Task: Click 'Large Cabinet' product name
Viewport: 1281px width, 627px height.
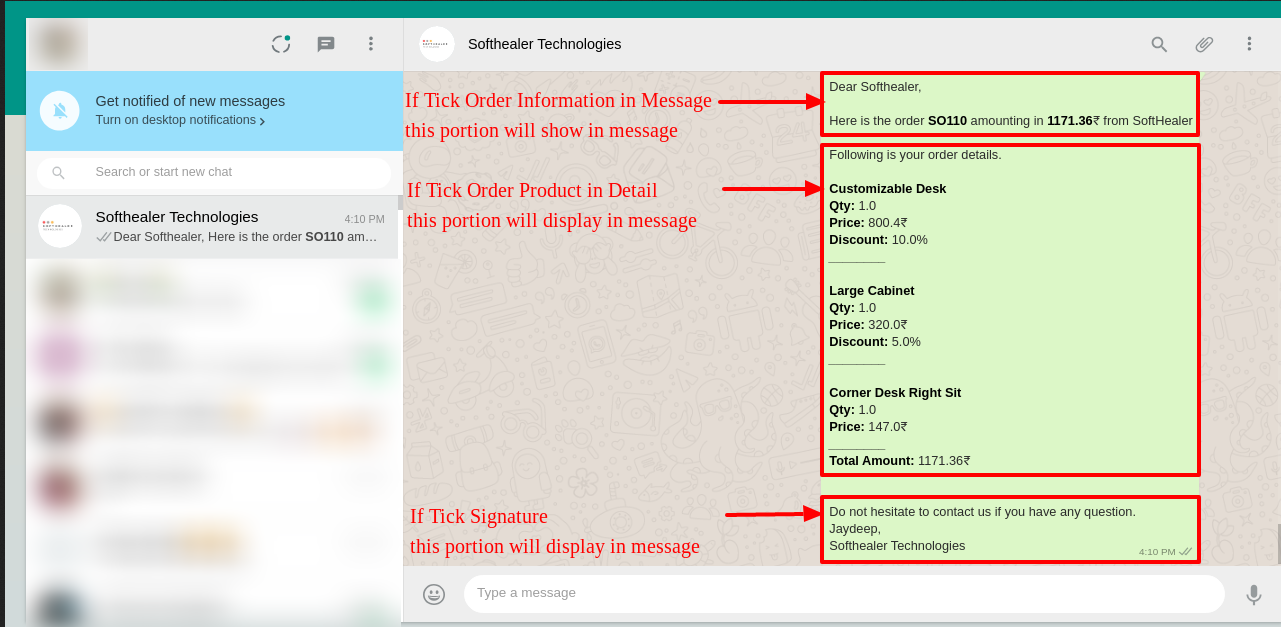Action: [x=871, y=291]
